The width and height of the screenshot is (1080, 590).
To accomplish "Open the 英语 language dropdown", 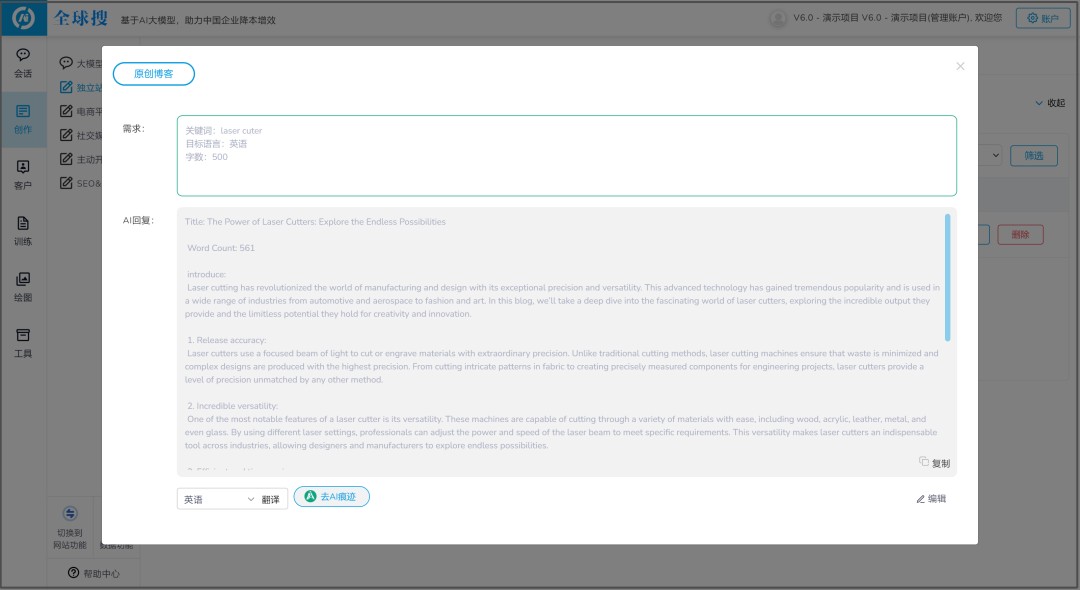I will click(218, 499).
